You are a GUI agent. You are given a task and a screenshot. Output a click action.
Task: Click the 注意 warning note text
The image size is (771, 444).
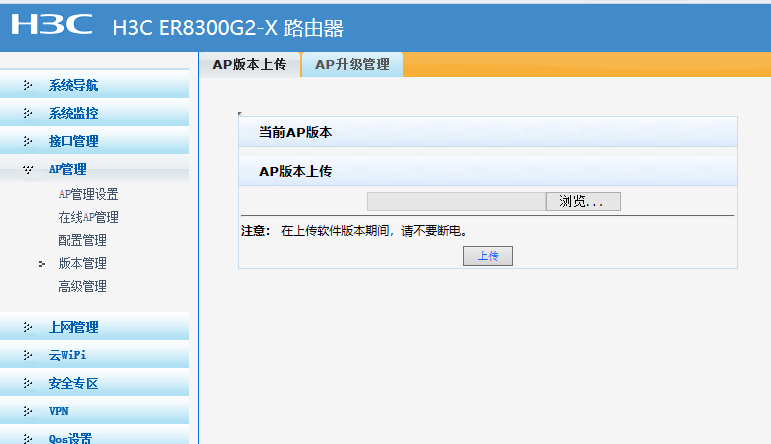click(354, 231)
